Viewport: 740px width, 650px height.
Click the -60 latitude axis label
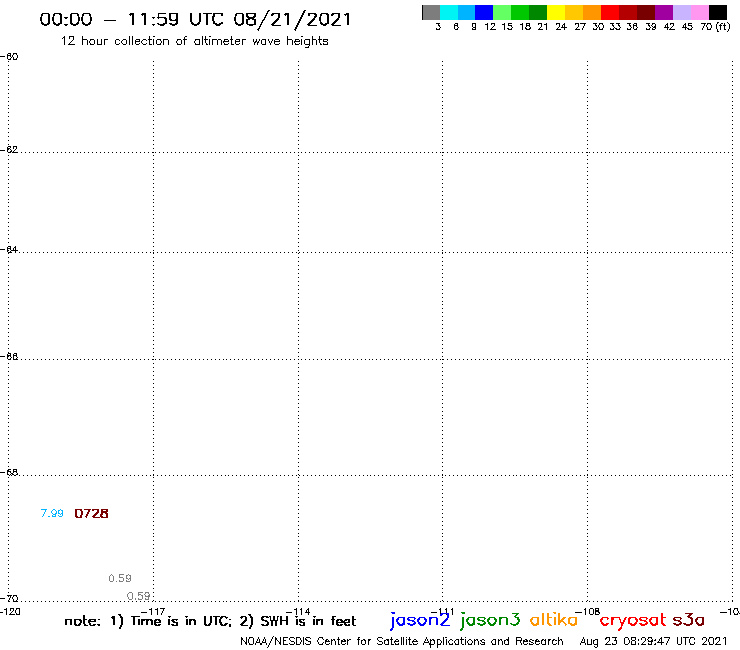point(9,57)
